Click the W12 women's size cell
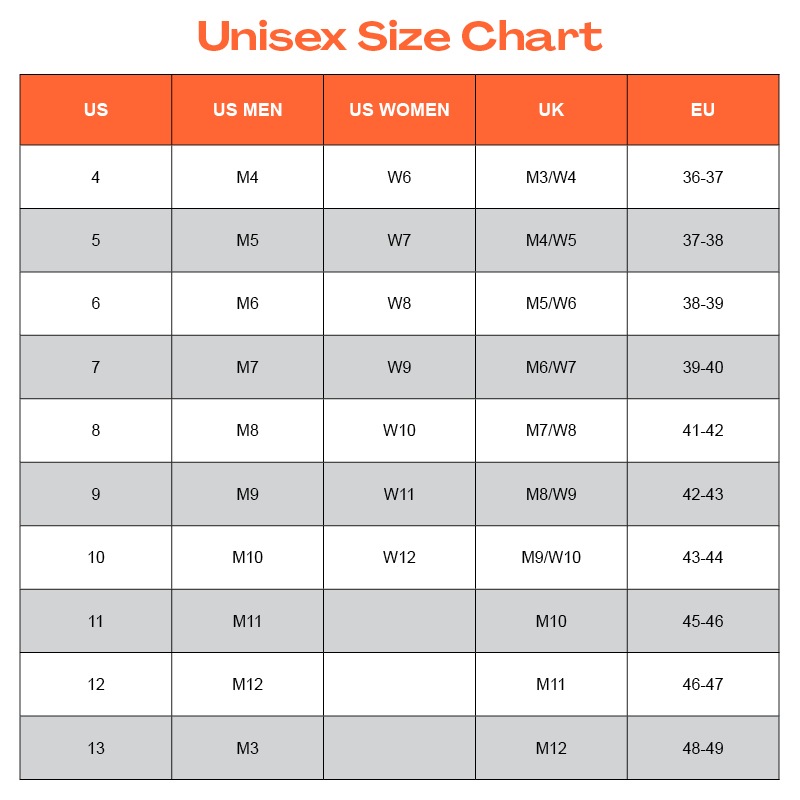Image resolution: width=800 pixels, height=800 pixels. [x=399, y=557]
